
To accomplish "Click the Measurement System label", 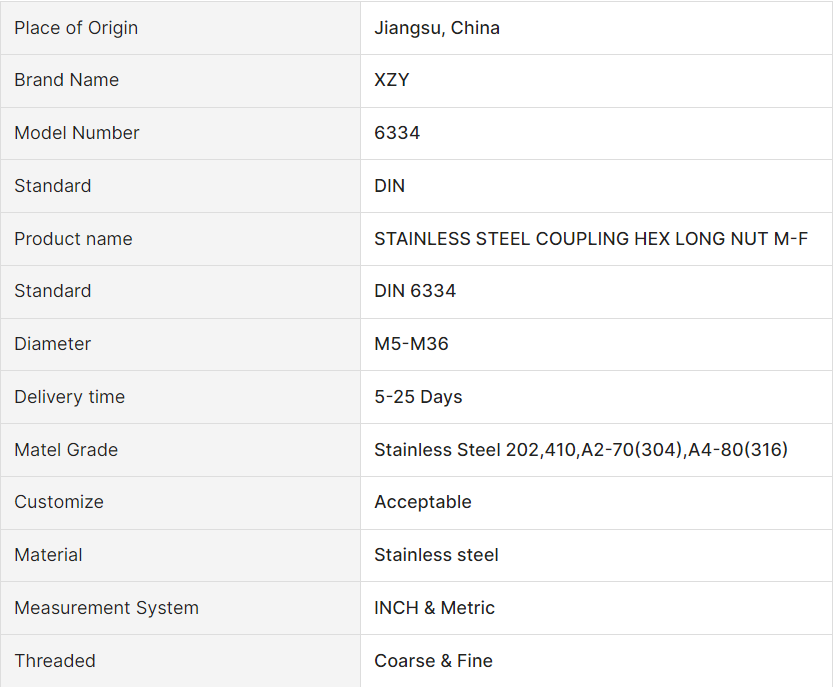I will point(106,608).
